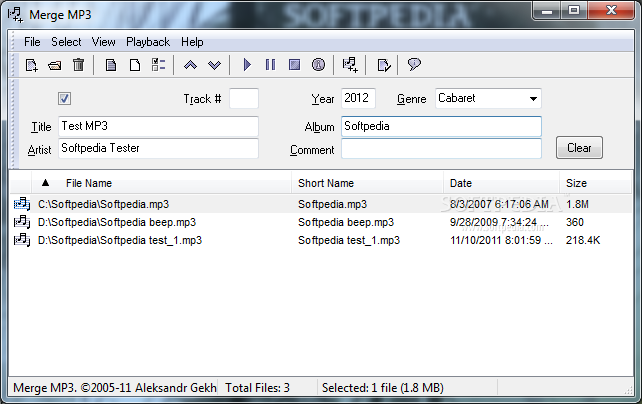Select row D:\Softpedia\Softpedia test_1.mp3
This screenshot has height=404, width=642.
pyautogui.click(x=321, y=240)
